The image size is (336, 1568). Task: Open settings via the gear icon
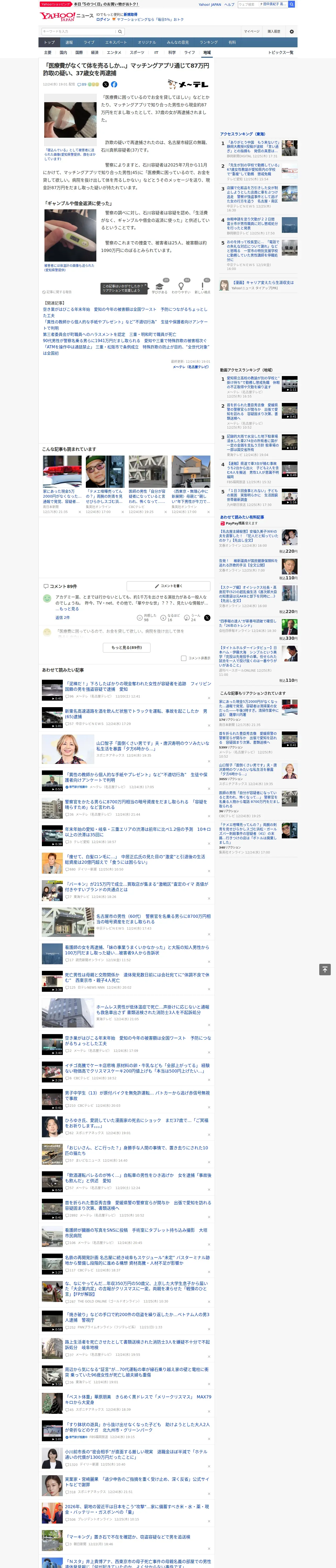[x=292, y=32]
